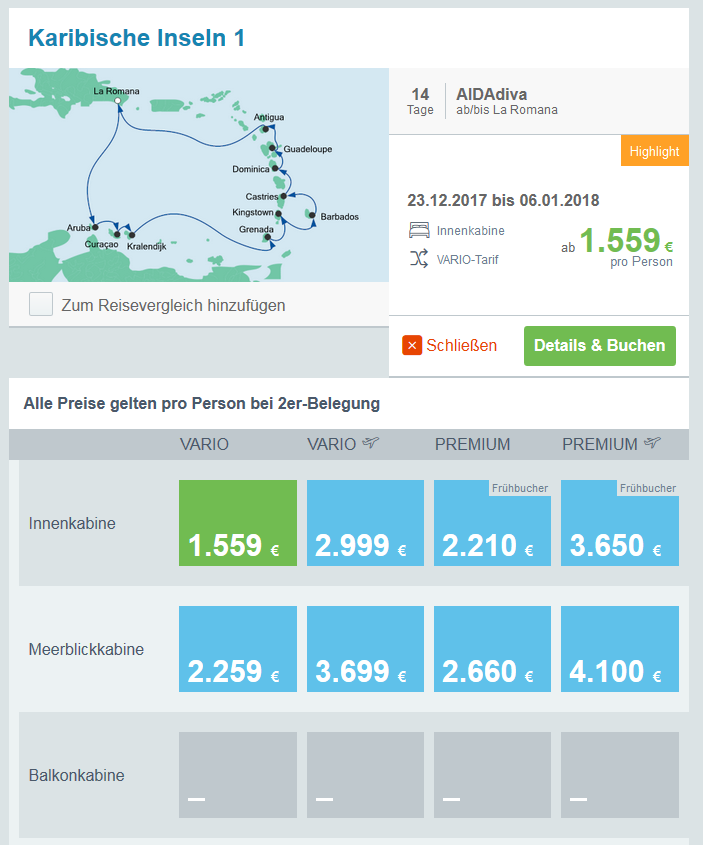This screenshot has height=845, width=703.
Task: Pick the 3.650 € Innenkabine PREMIUM flight tile
Action: [620, 523]
